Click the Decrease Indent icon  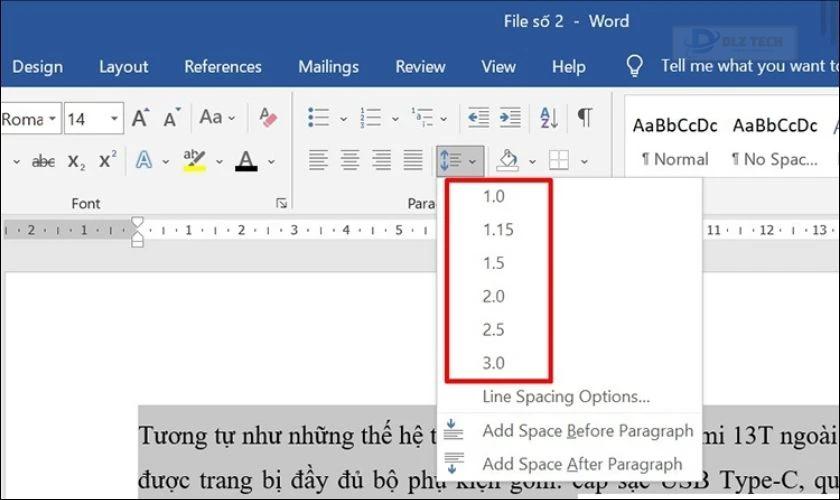point(478,117)
